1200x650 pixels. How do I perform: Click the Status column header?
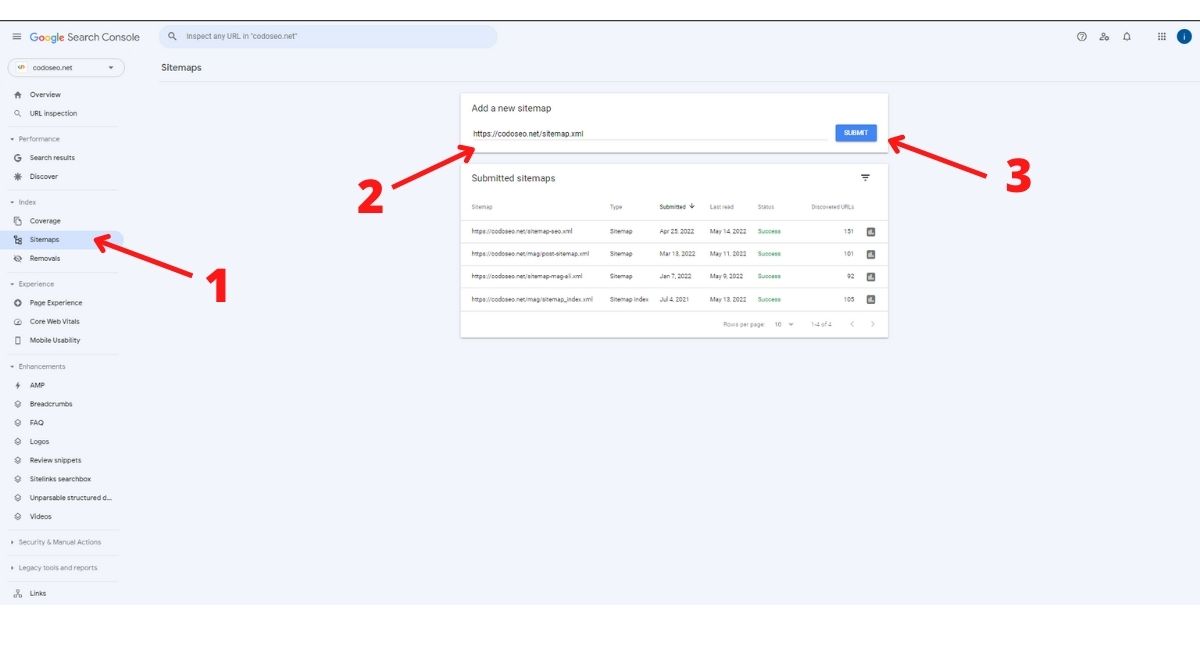tap(766, 207)
